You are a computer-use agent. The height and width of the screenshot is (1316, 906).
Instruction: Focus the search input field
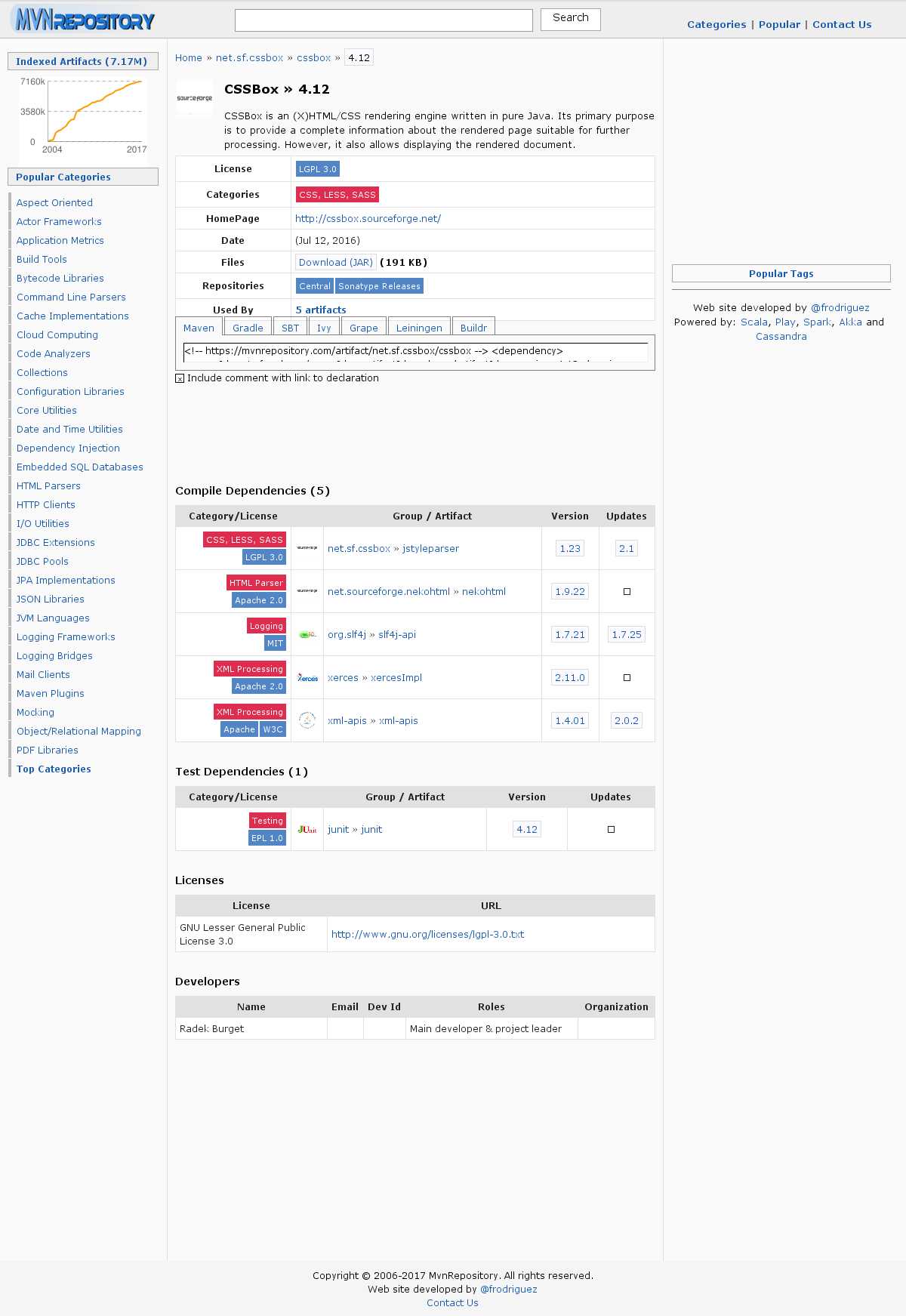384,20
